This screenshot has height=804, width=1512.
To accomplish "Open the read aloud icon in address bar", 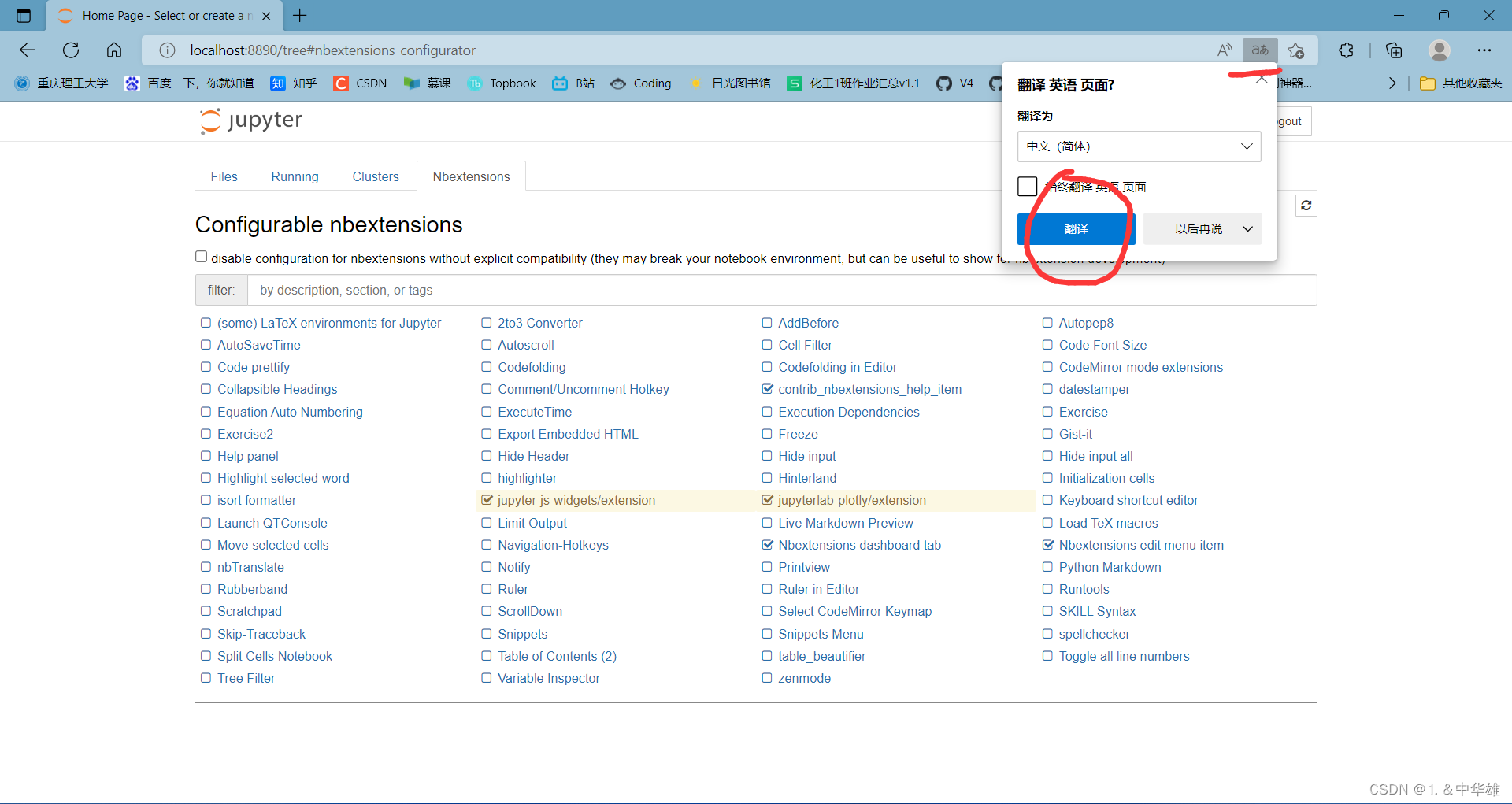I will click(1225, 50).
